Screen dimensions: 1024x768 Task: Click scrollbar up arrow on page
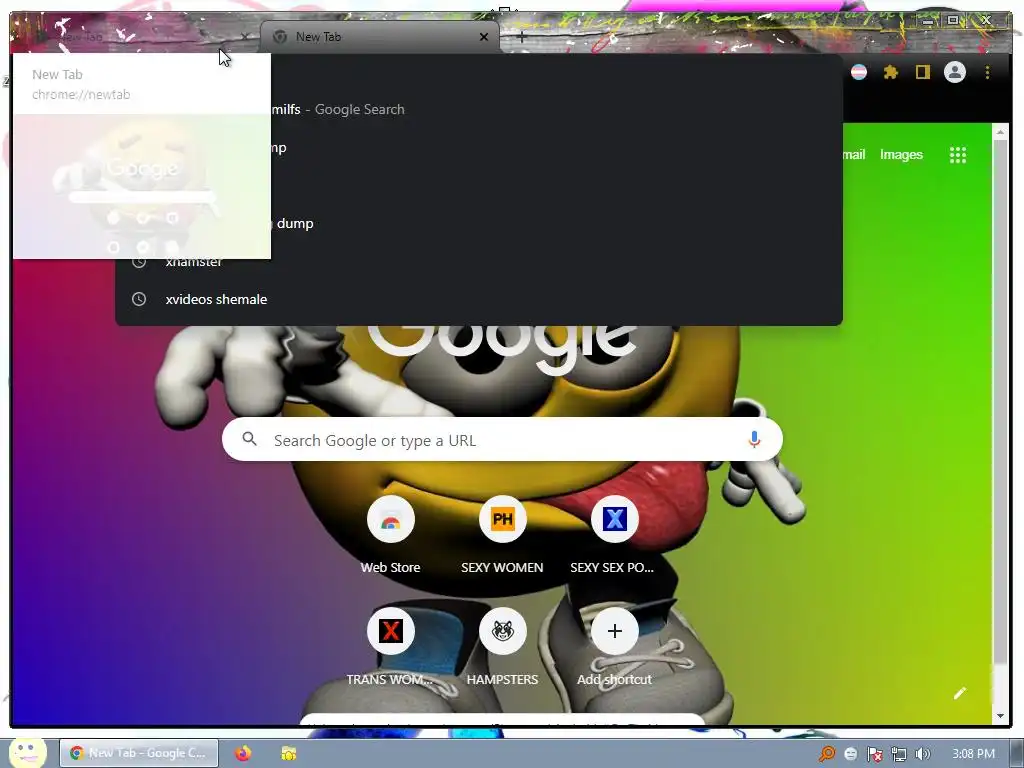click(1000, 132)
